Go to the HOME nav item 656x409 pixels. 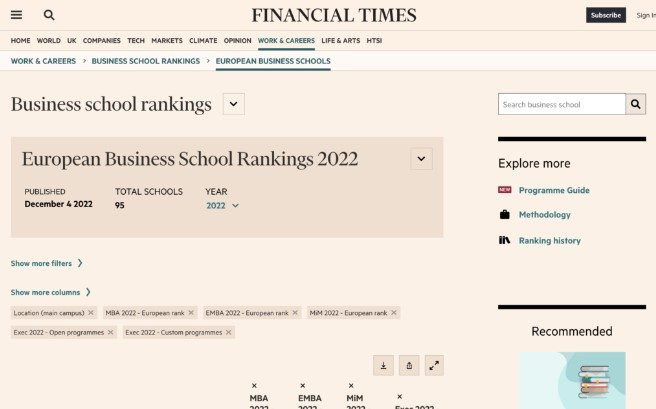20,41
